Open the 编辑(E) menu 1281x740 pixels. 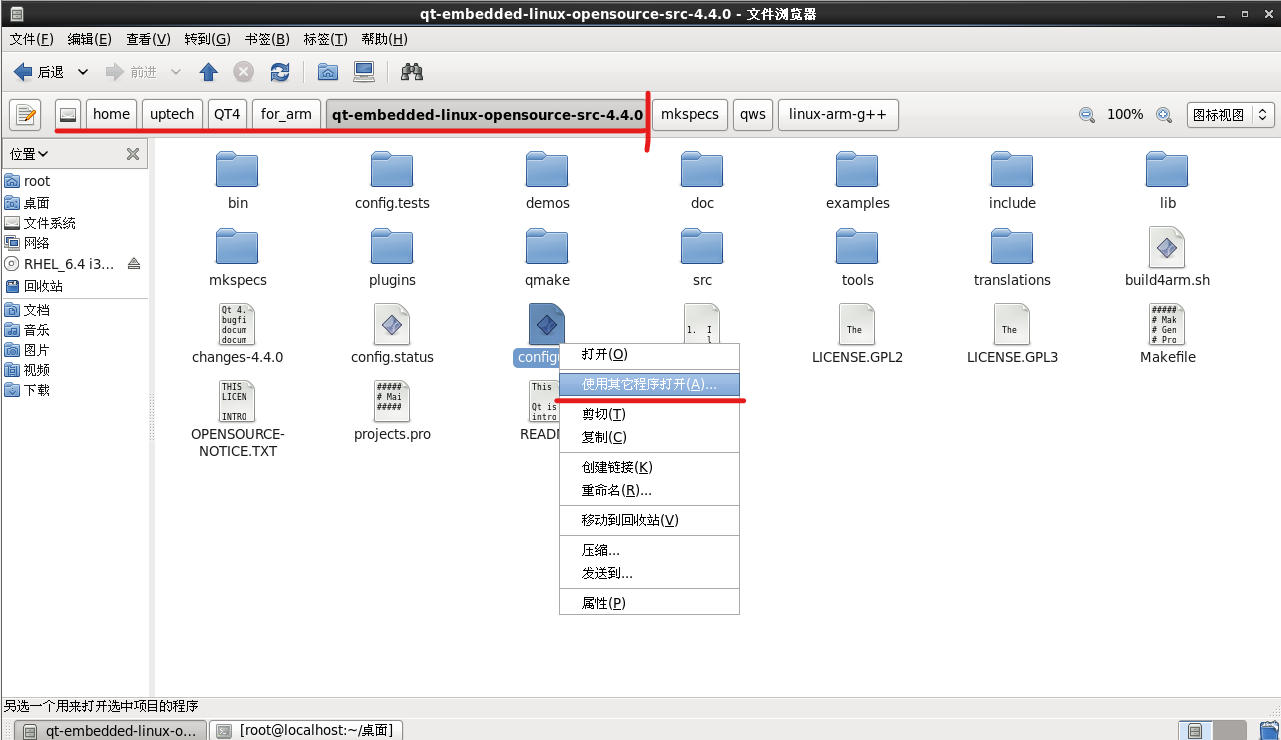pos(89,39)
